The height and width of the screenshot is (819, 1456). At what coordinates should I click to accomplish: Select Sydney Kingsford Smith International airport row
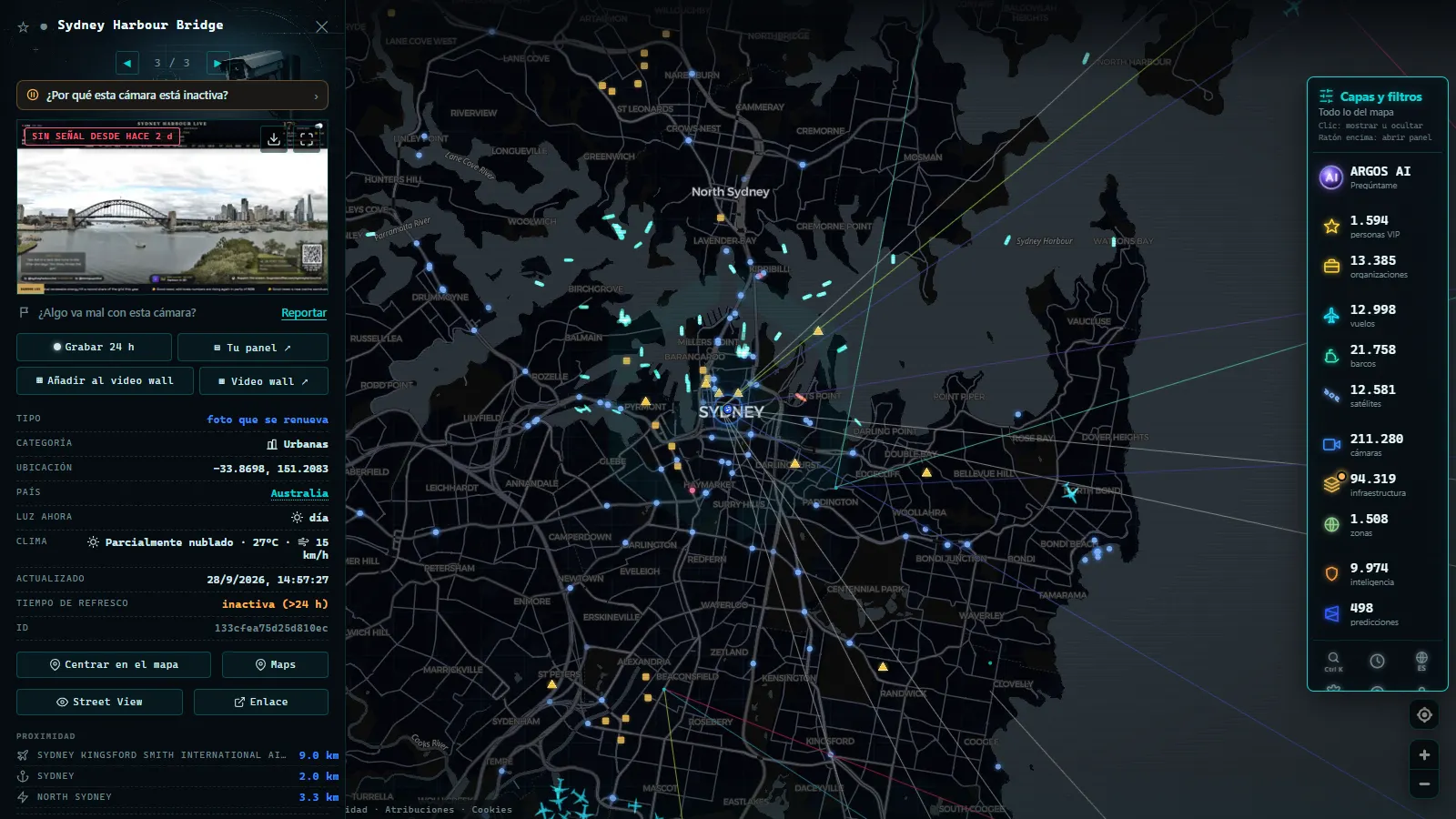[x=177, y=755]
